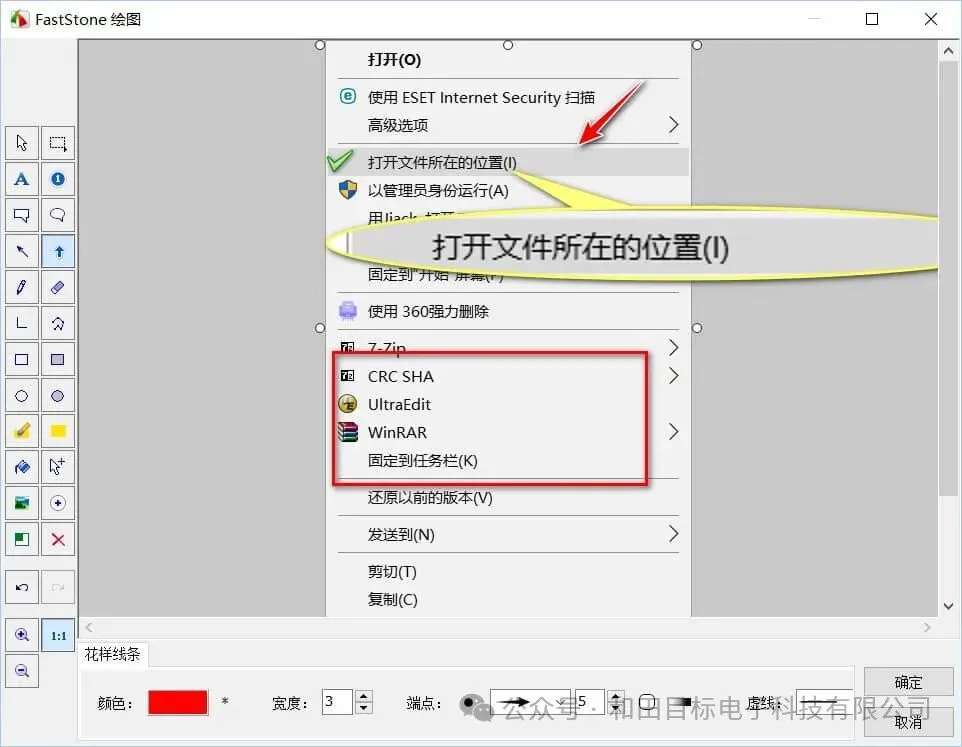962x747 pixels.
Task: Open the red line color swatch
Action: coord(178,702)
